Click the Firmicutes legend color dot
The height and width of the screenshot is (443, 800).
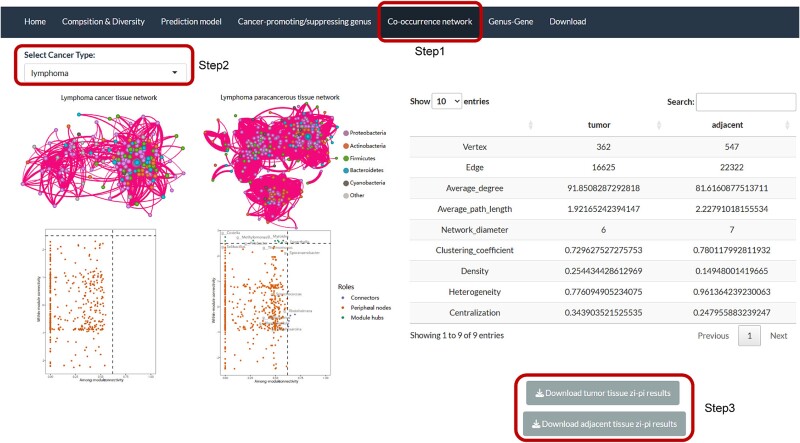[x=346, y=158]
